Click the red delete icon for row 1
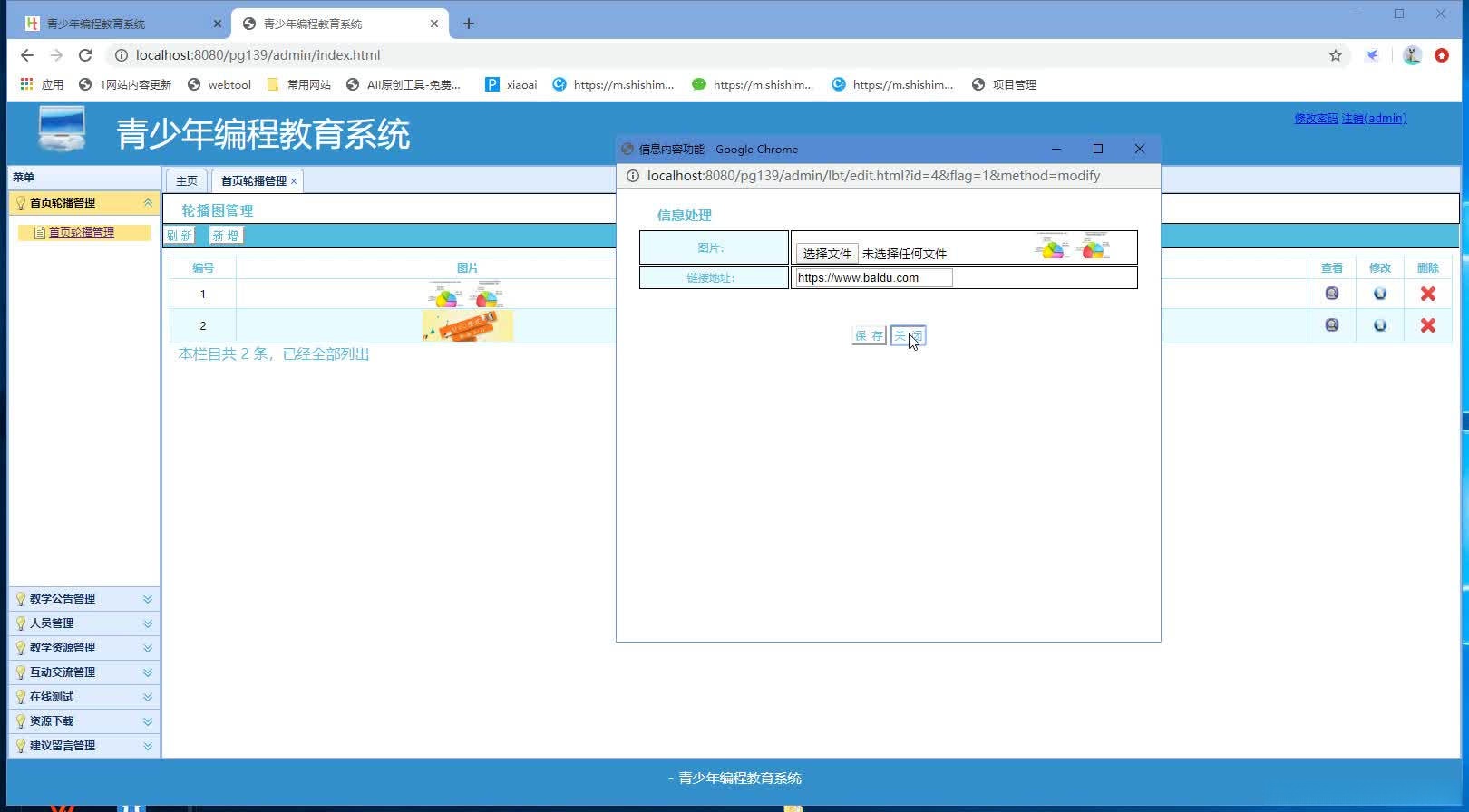Screen dimensions: 1469x812 point(1427,294)
